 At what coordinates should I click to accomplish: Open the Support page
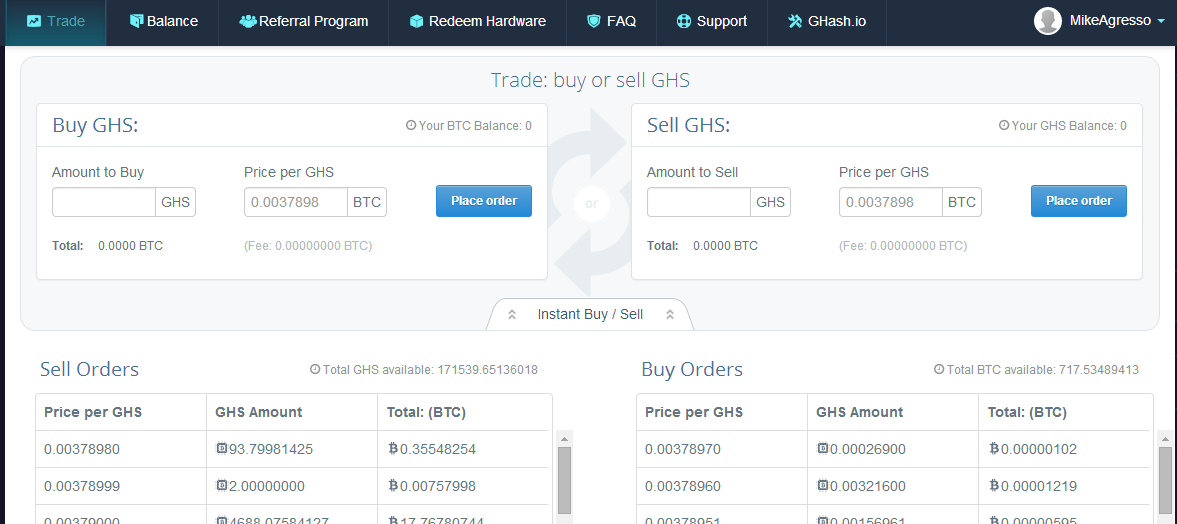click(712, 22)
